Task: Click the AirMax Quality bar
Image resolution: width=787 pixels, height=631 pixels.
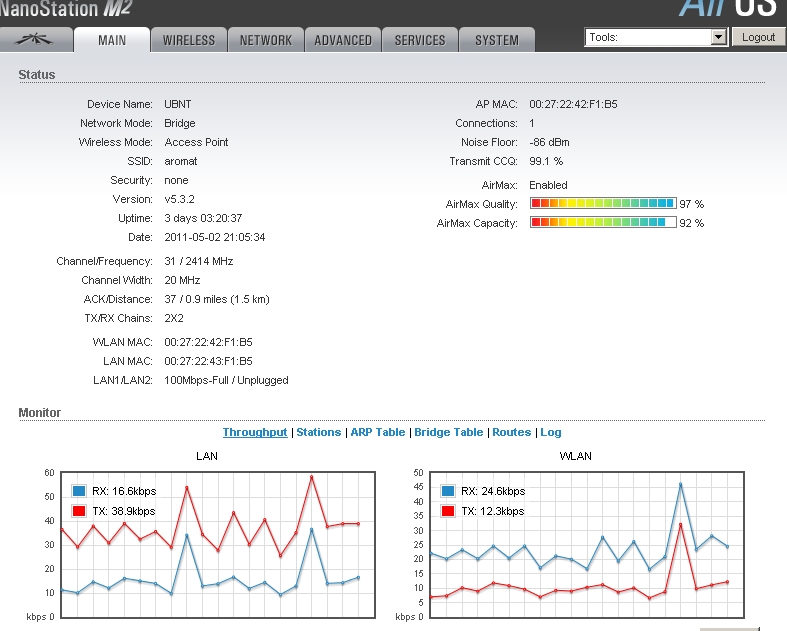Action: coord(602,204)
